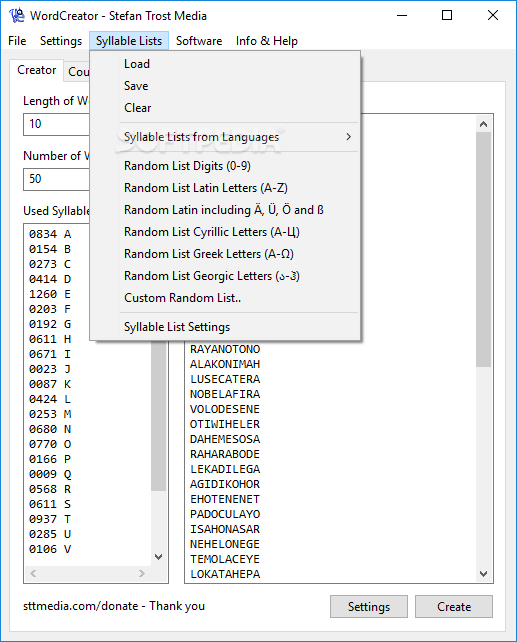Open Custom Random List dialog
517x642 pixels.
click(225, 298)
